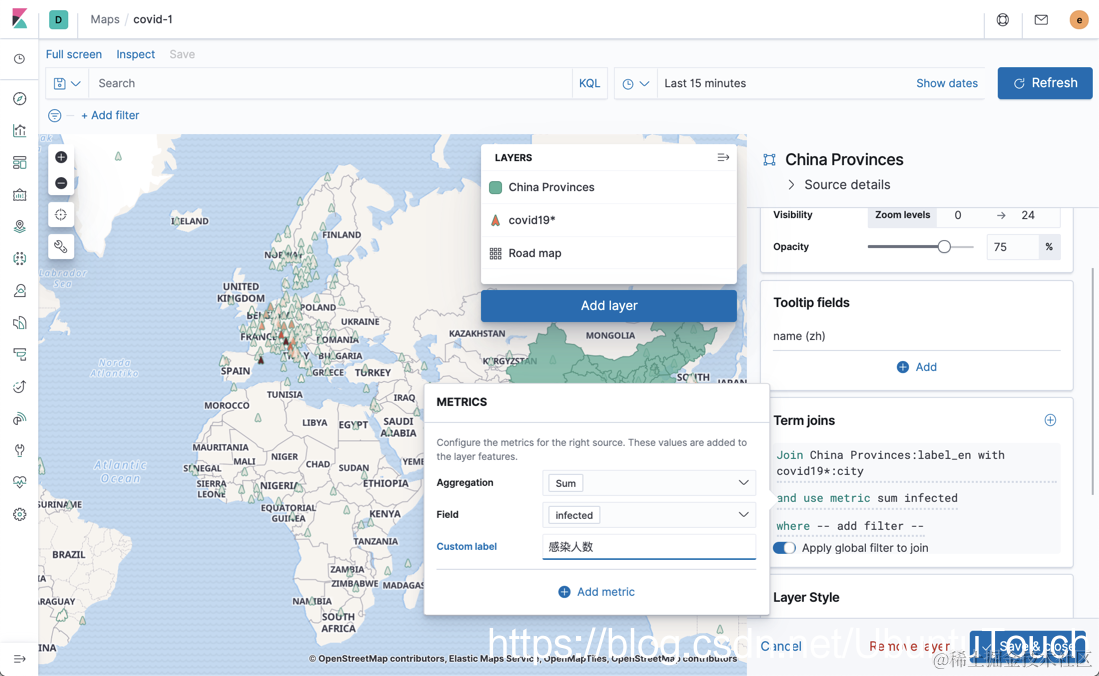Image resolution: width=1099 pixels, height=676 pixels.
Task: Click the opacity value field 75
Action: click(x=1012, y=247)
